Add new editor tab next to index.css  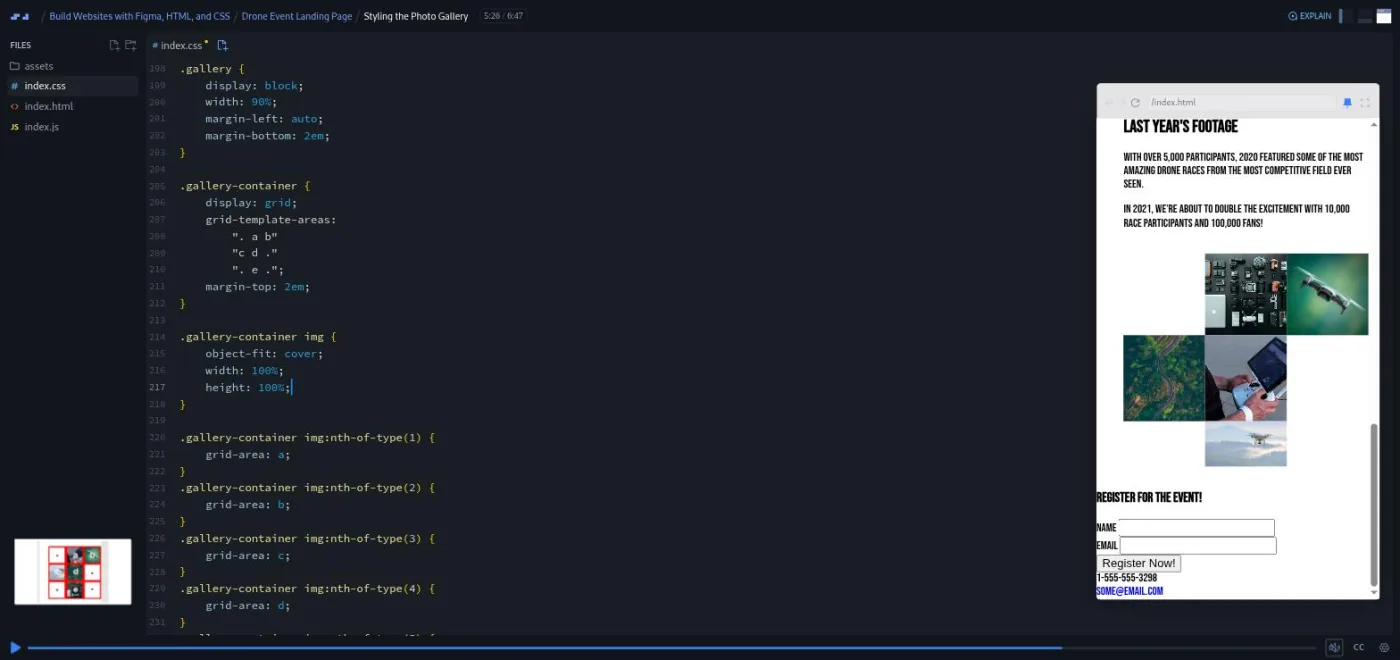point(222,45)
